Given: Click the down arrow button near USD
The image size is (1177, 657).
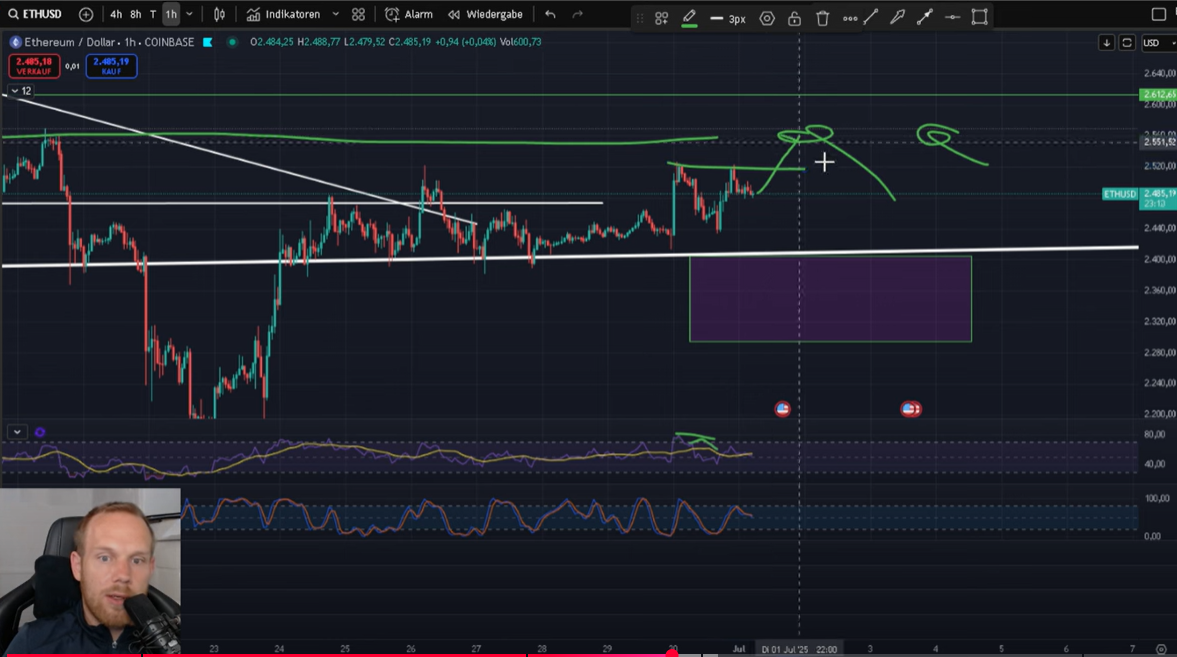Looking at the screenshot, I should tap(1106, 43).
